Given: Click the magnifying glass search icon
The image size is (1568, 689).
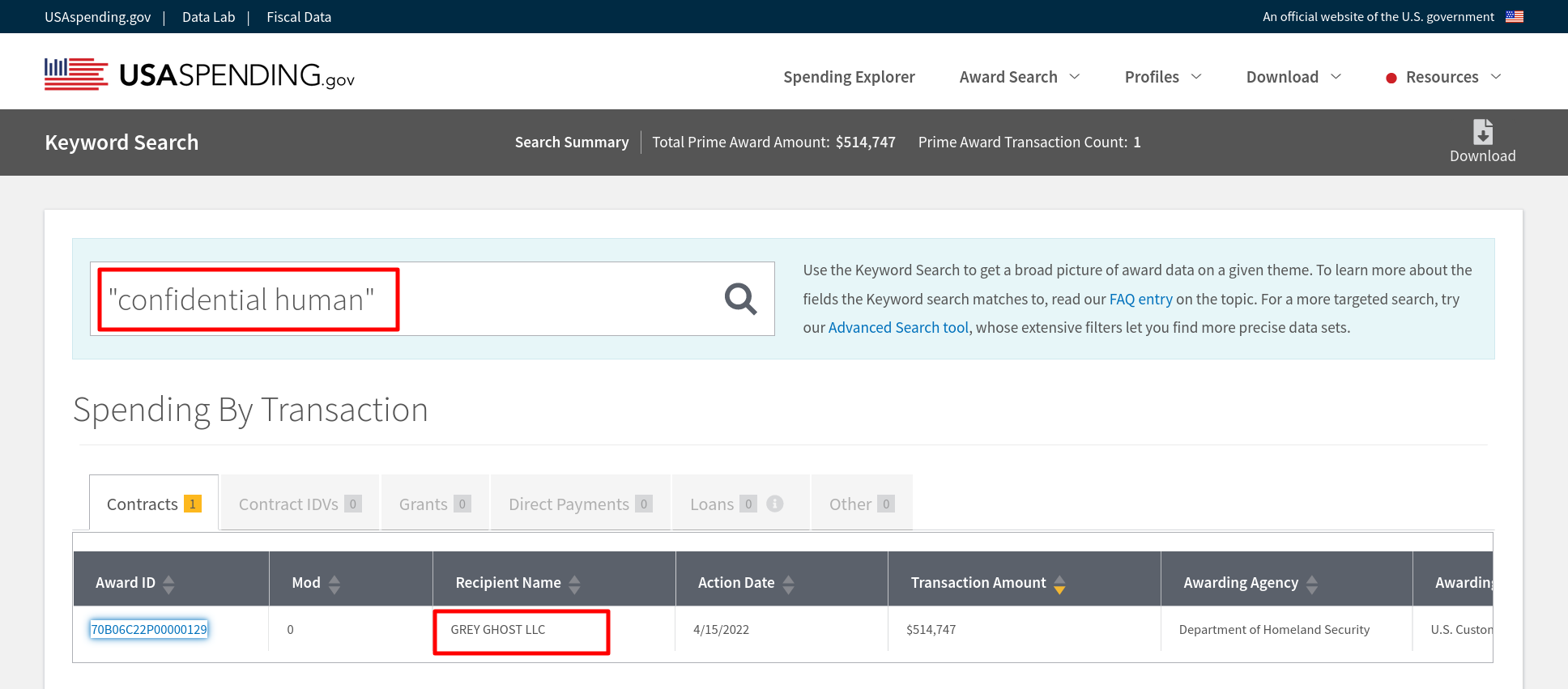Looking at the screenshot, I should tap(740, 299).
